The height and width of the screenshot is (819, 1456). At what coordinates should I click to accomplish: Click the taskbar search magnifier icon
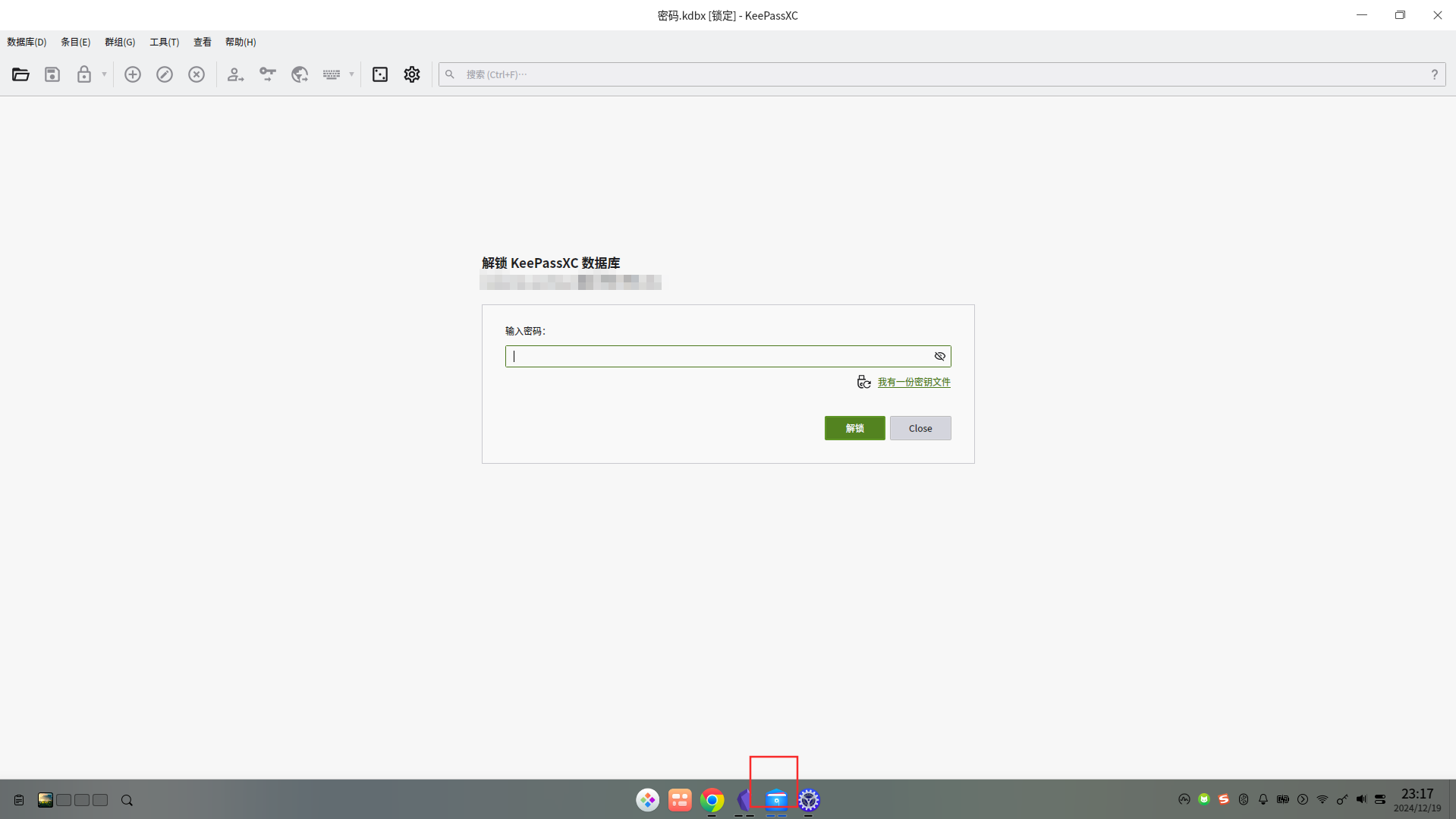[127, 800]
